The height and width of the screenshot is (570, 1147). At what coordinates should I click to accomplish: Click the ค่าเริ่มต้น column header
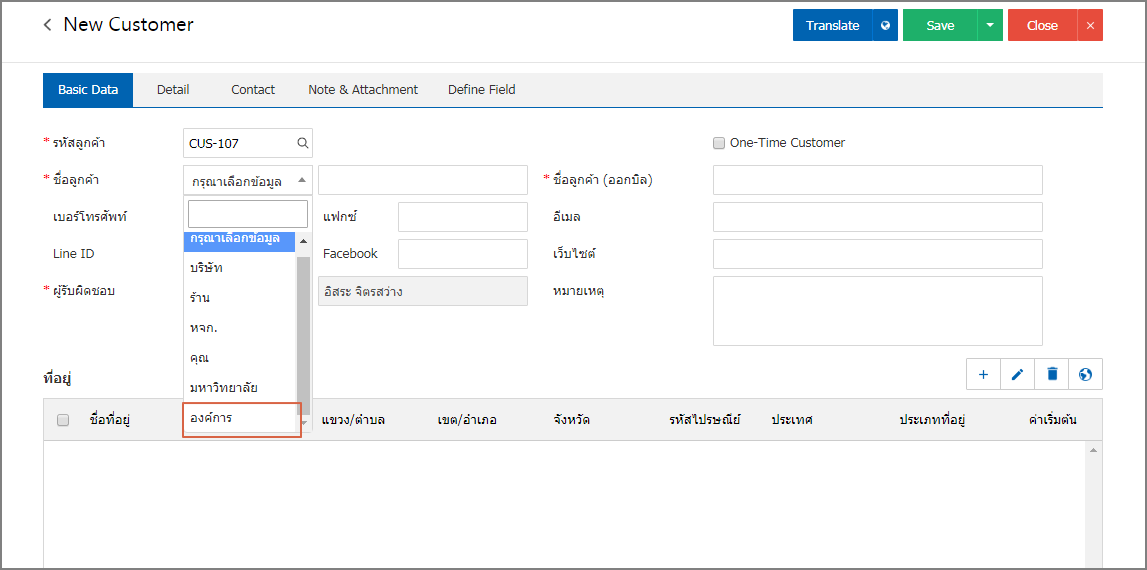tap(1053, 420)
